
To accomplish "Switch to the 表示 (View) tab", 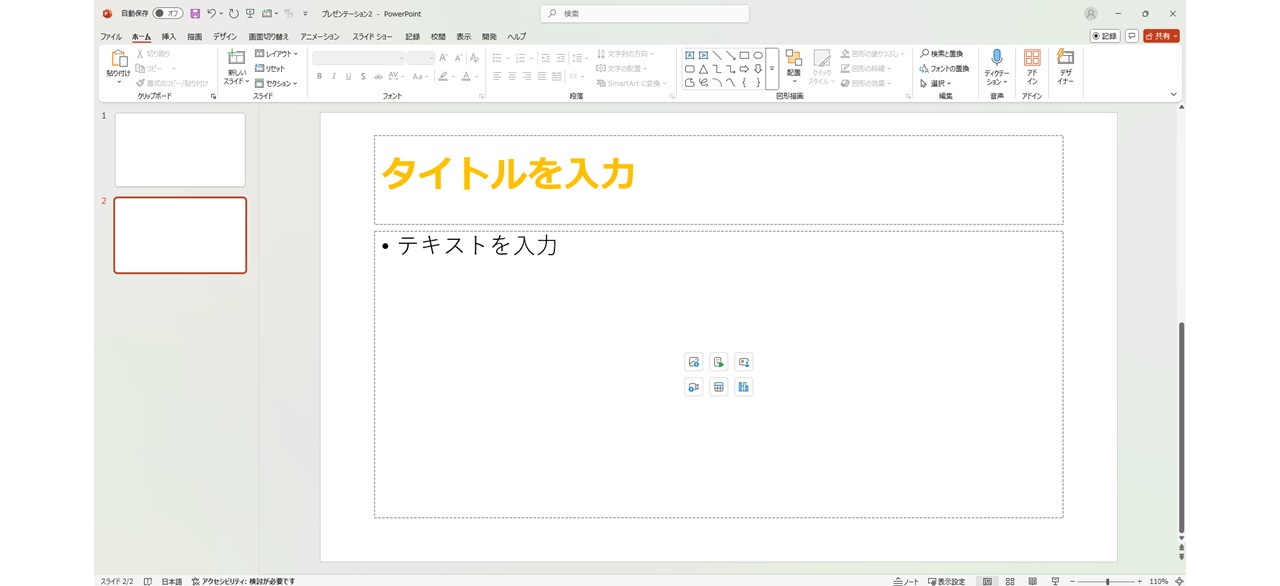I will 464,37.
